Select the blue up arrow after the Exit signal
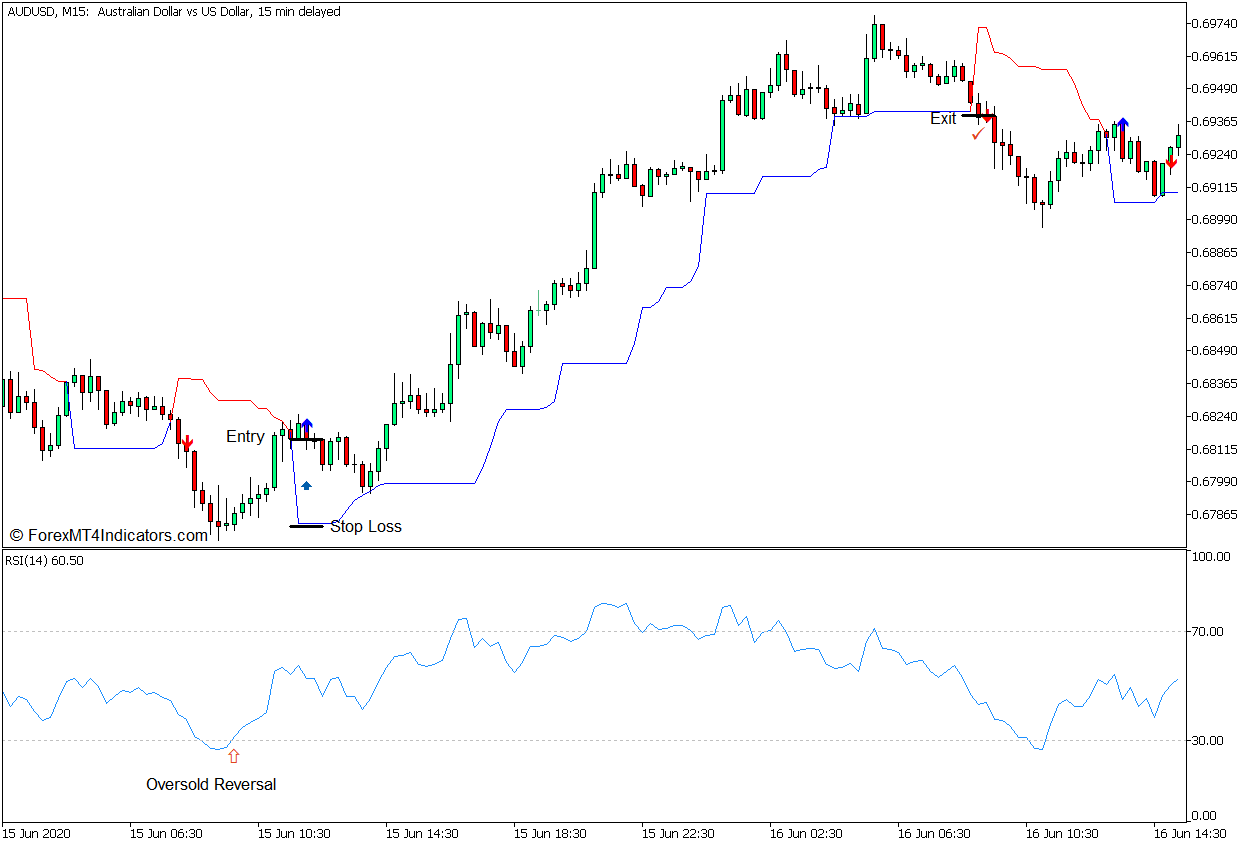The width and height of the screenshot is (1256, 846). point(1123,124)
